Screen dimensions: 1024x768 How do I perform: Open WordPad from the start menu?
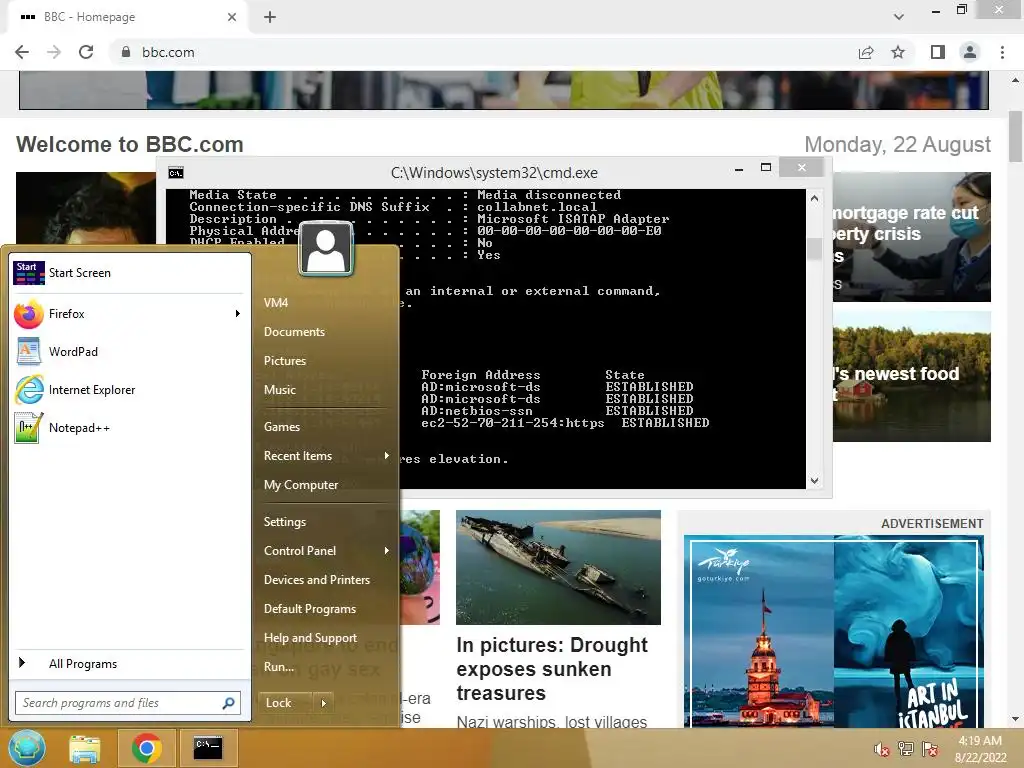(x=129, y=352)
